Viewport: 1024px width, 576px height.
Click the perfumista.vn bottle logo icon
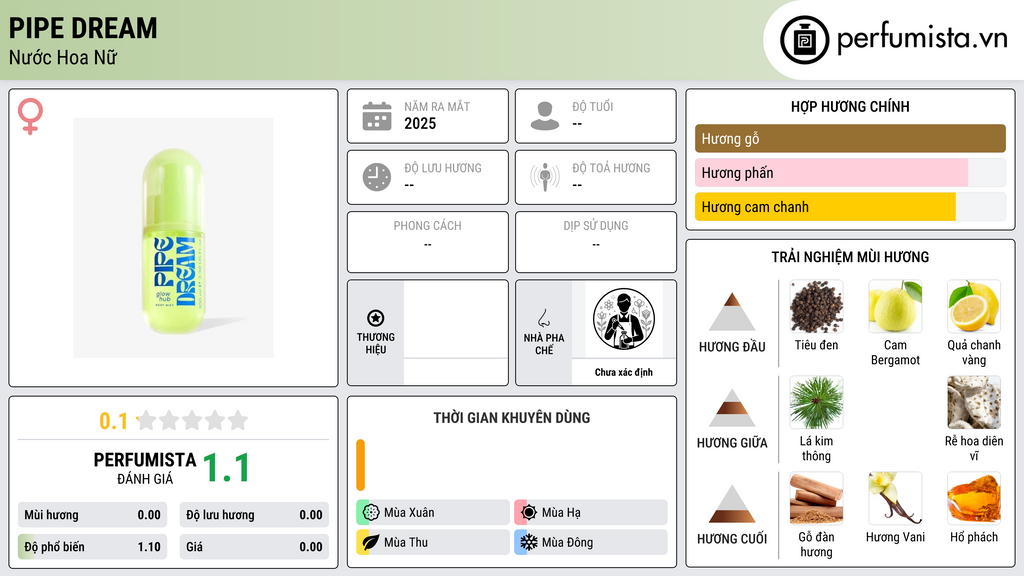[x=804, y=40]
